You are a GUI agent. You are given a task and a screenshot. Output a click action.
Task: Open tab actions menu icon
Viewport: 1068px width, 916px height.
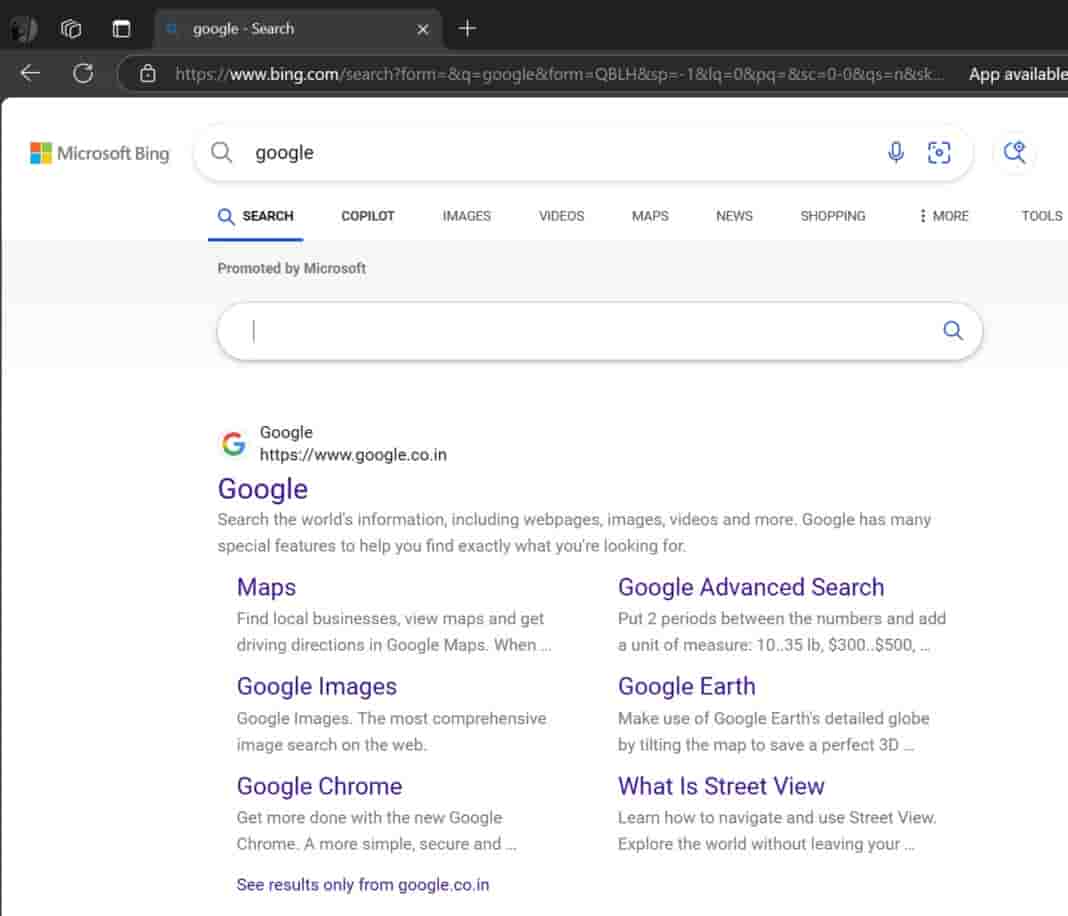pyautogui.click(x=121, y=29)
